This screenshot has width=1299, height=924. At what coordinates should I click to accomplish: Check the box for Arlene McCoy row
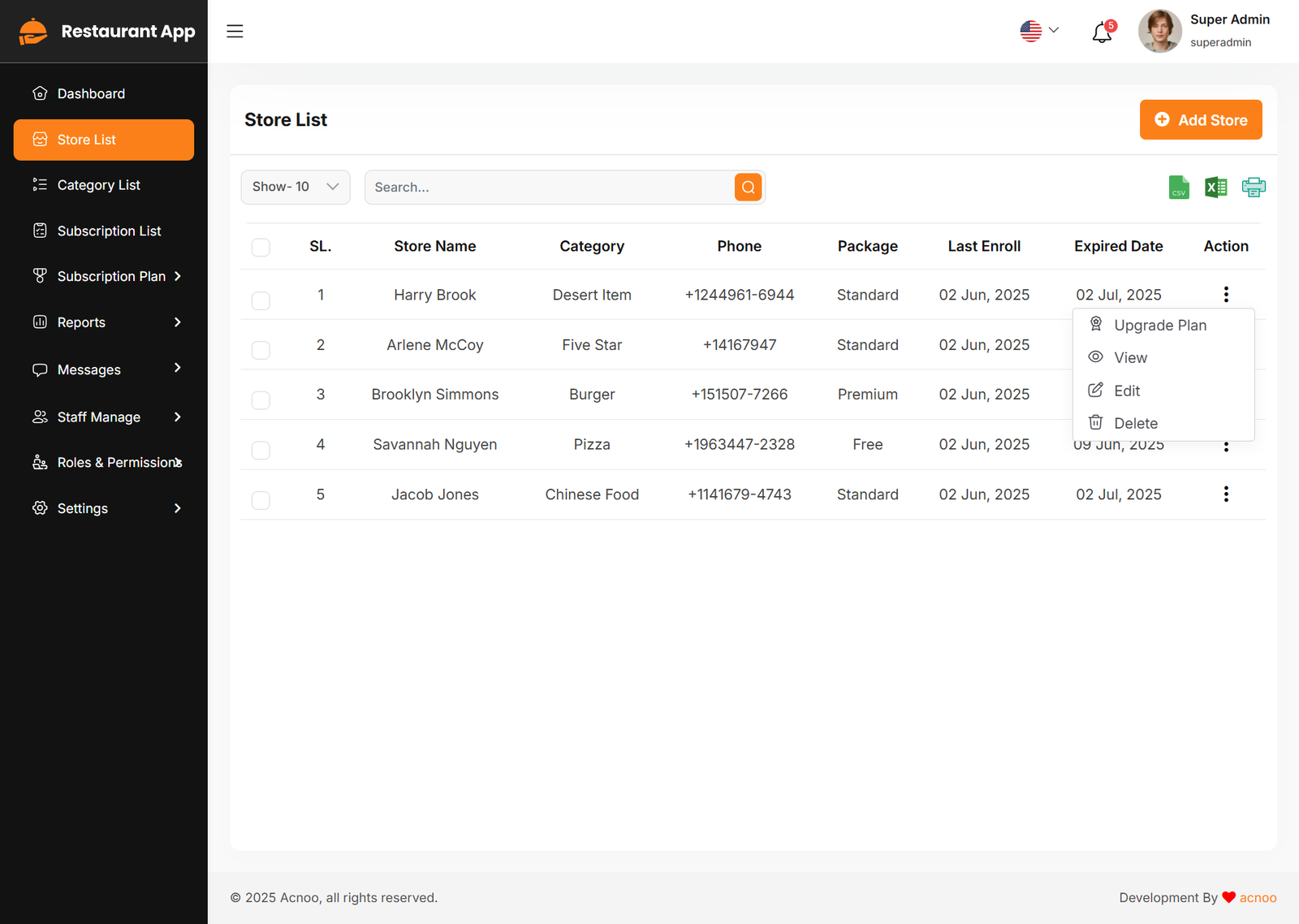pyautogui.click(x=261, y=351)
